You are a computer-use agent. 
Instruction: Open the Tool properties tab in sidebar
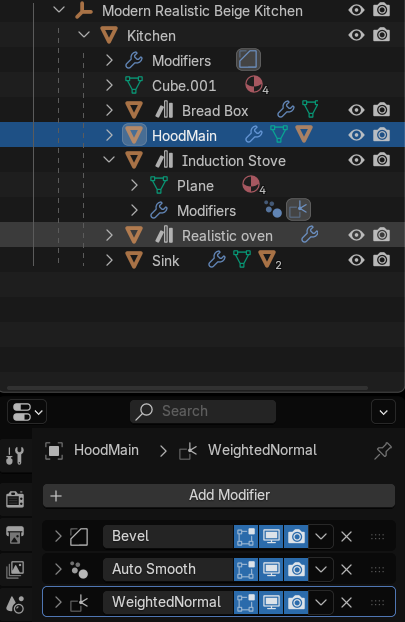pyautogui.click(x=15, y=456)
